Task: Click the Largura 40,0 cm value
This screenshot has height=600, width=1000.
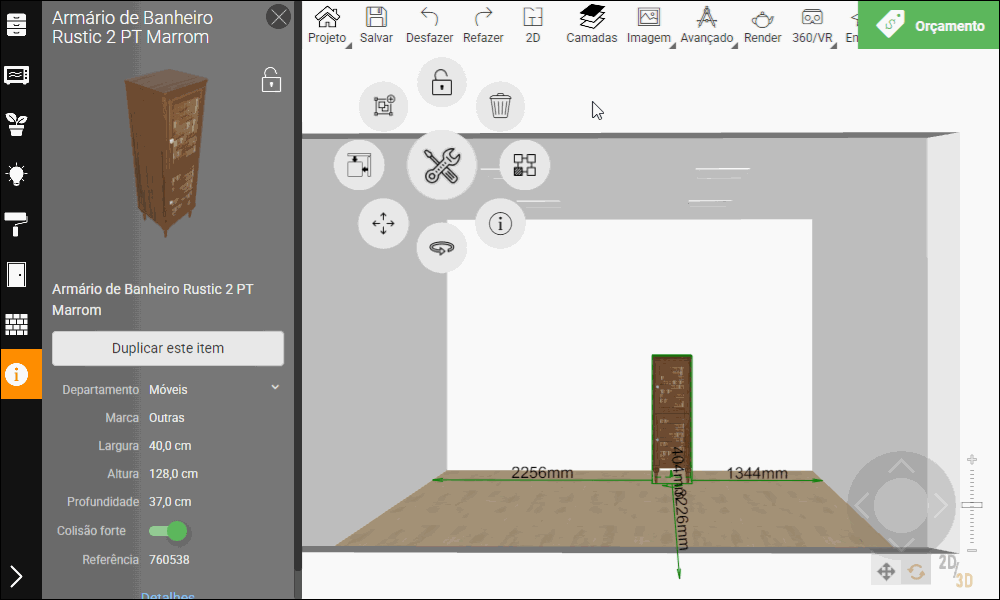Action: pyautogui.click(x=170, y=446)
